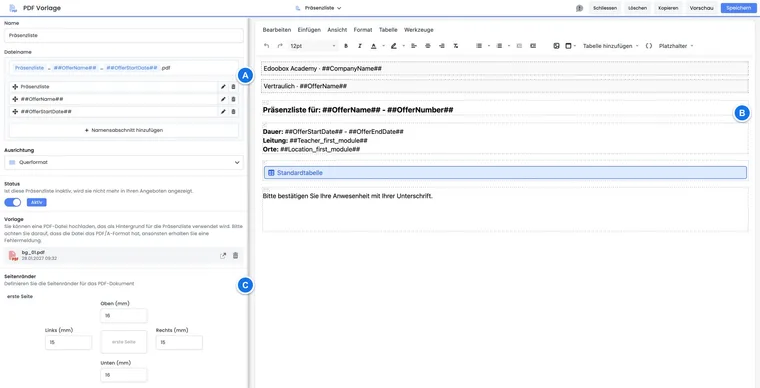Image resolution: width=760 pixels, height=388 pixels.
Task: Delete the uploaded bg_01.pdf file
Action: [x=236, y=256]
